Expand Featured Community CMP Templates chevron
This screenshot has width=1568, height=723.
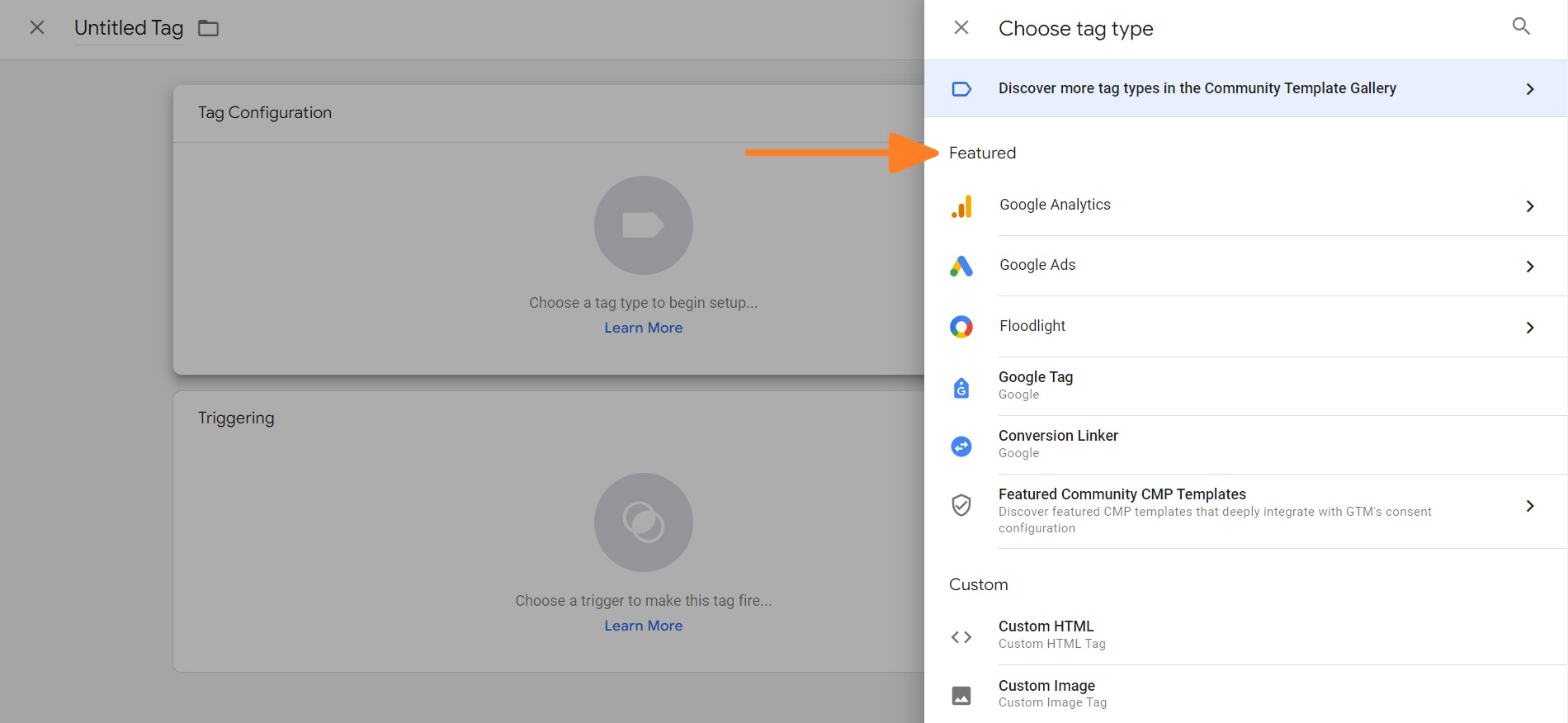[x=1530, y=506]
